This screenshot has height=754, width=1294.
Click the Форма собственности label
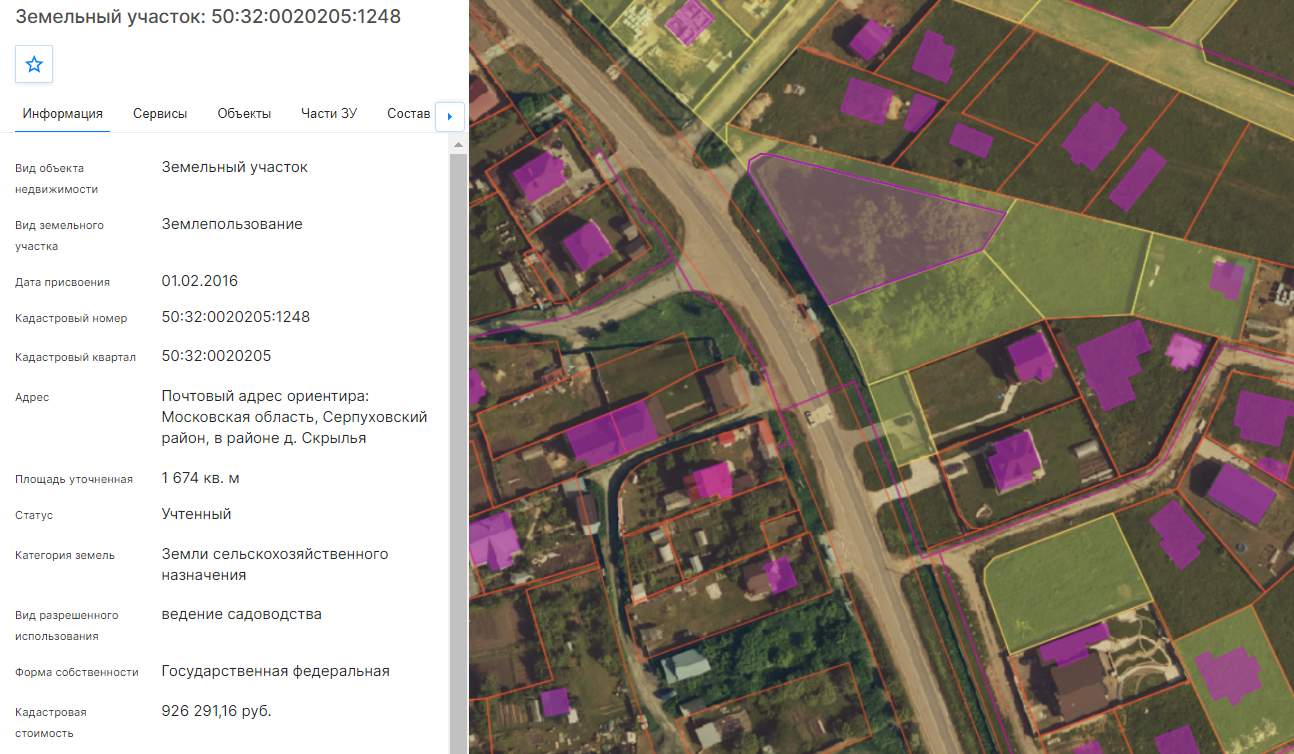[x=77, y=672]
